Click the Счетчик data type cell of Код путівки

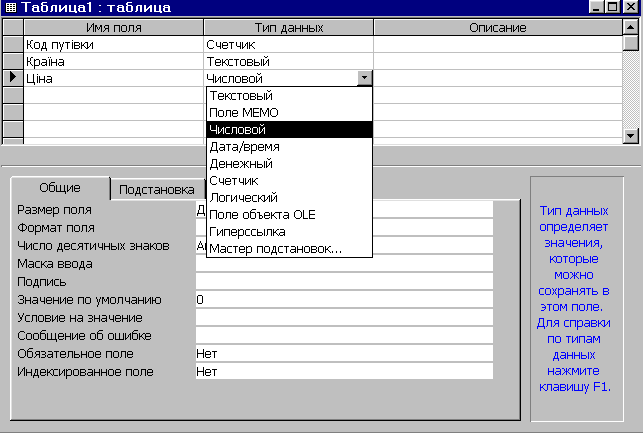click(x=289, y=44)
